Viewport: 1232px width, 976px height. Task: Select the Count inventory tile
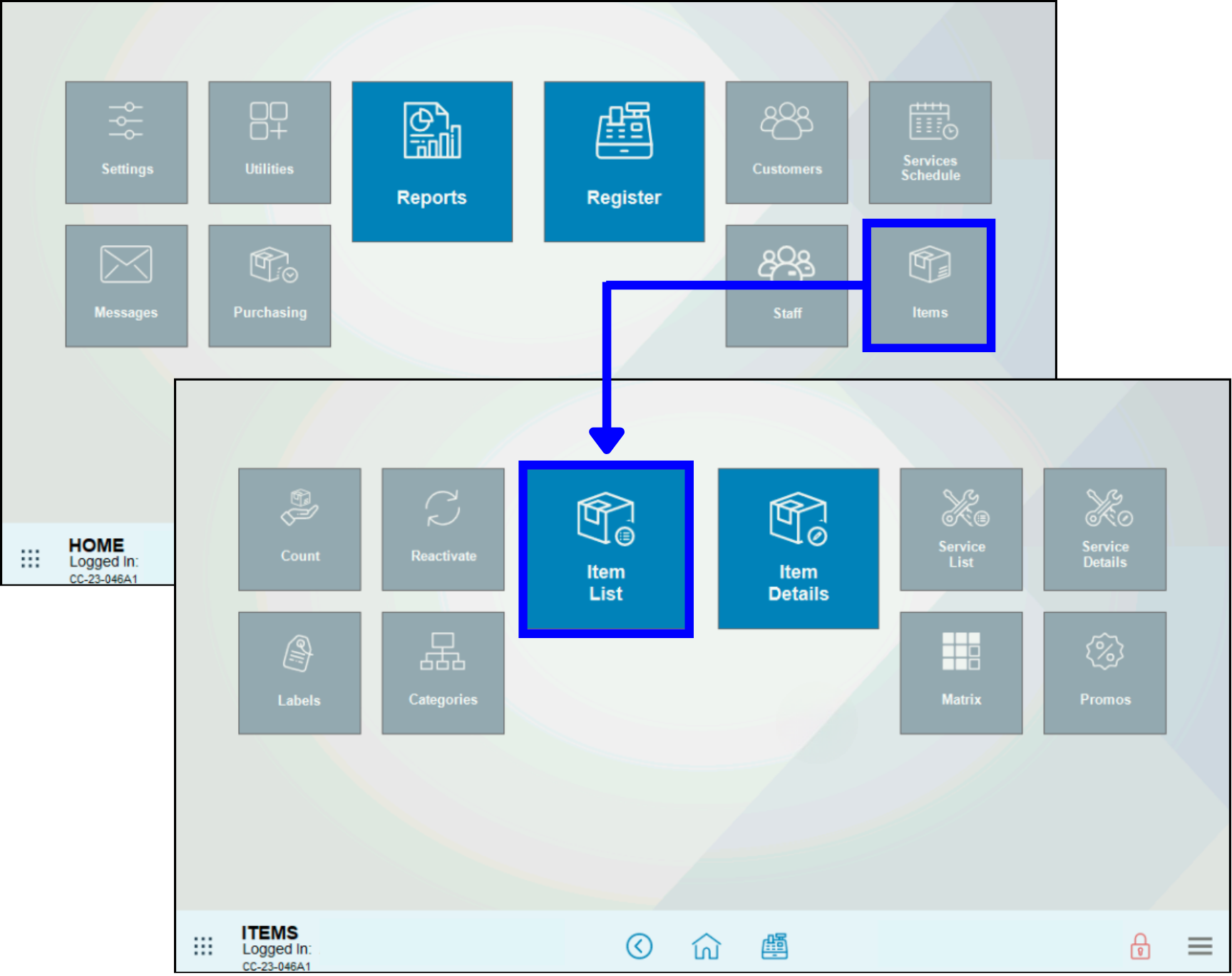(299, 529)
